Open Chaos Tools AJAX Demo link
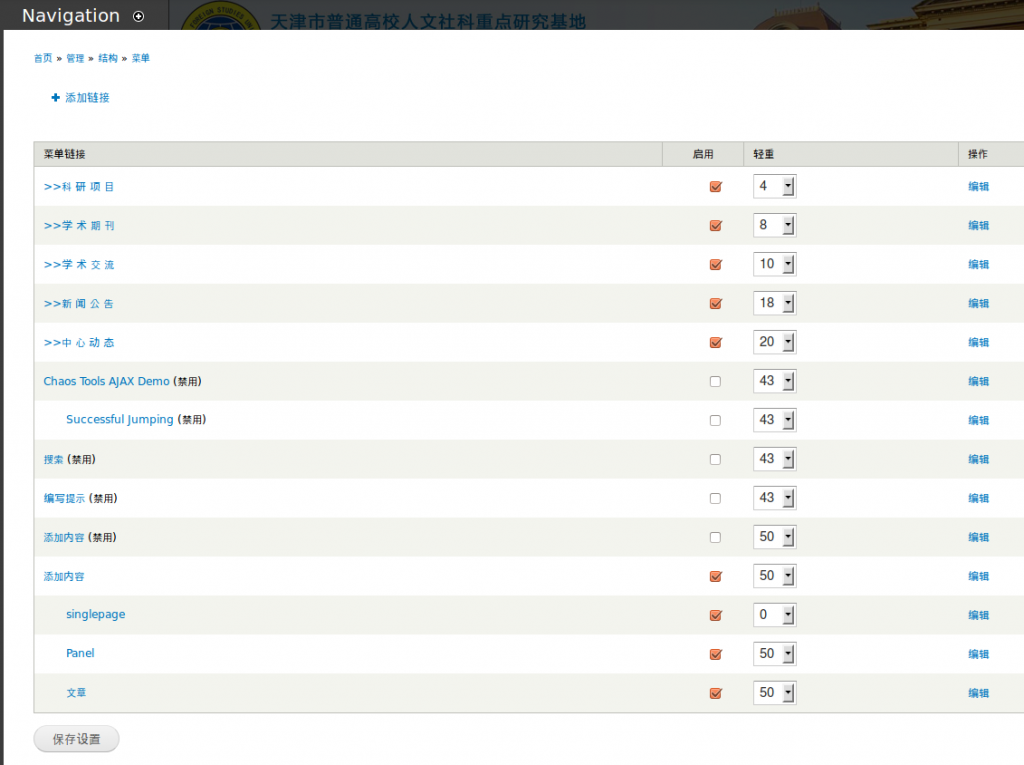The image size is (1024, 765). pyautogui.click(x=106, y=381)
